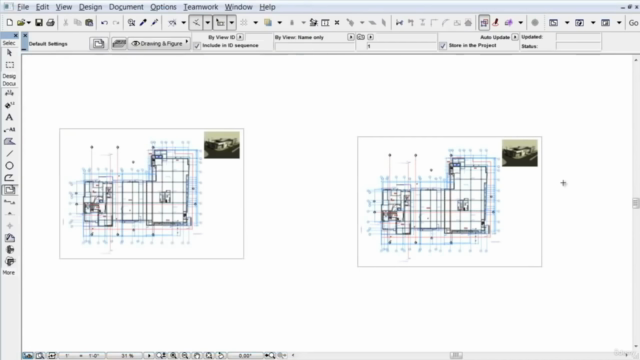The image size is (640, 360).
Task: Click the Docu section header in toolbox
Action: (x=9, y=84)
